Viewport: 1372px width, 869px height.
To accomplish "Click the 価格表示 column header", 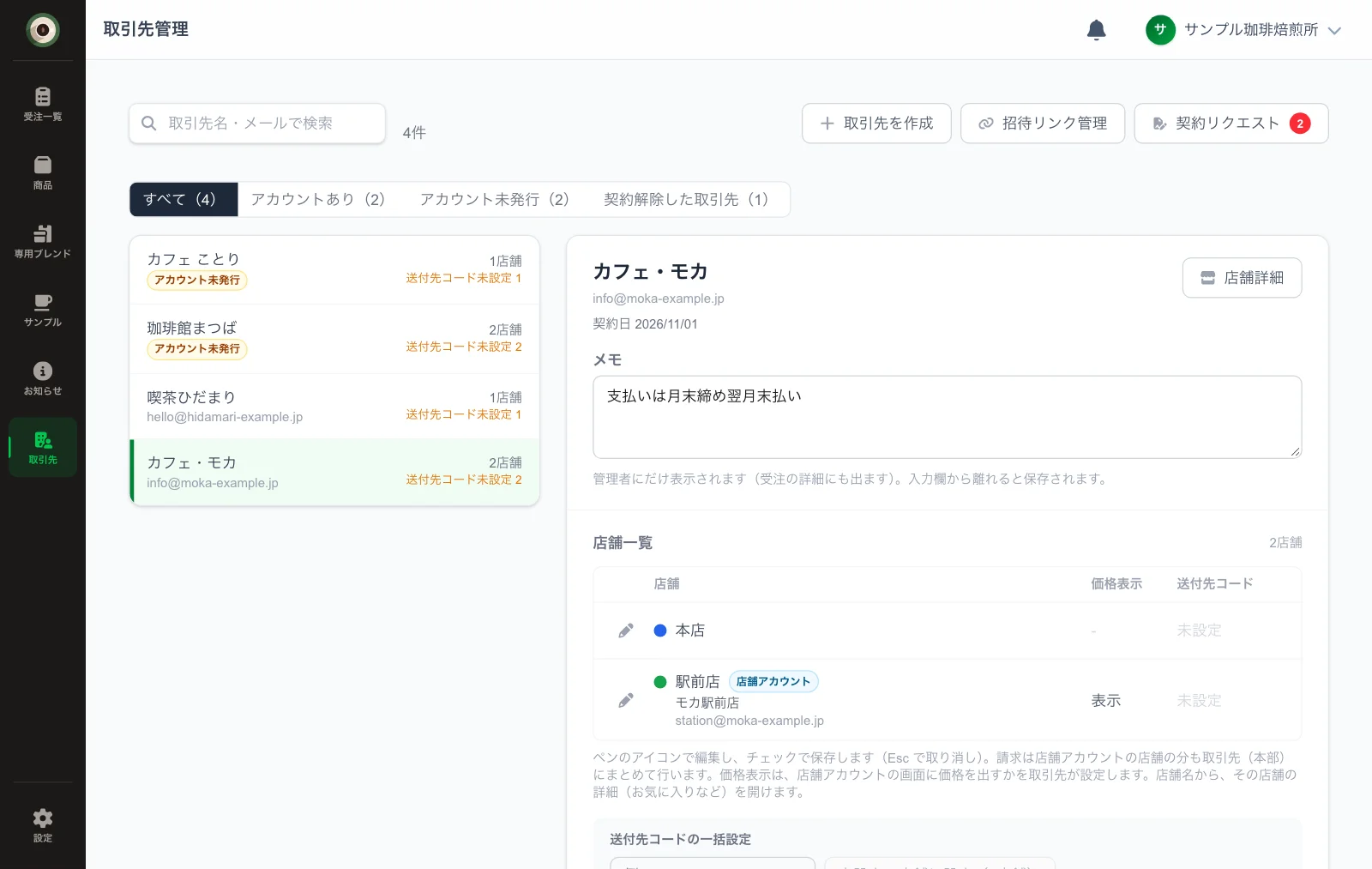I will (1116, 584).
